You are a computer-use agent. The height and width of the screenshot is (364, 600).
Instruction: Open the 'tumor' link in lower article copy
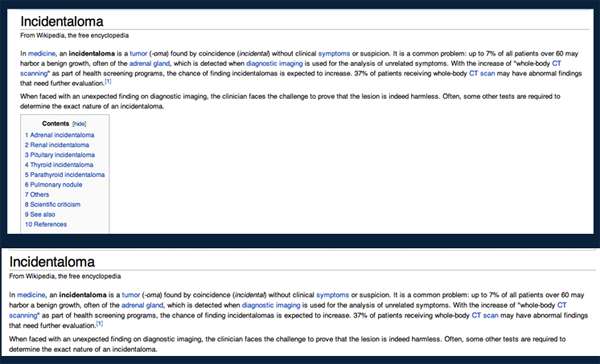131,295
